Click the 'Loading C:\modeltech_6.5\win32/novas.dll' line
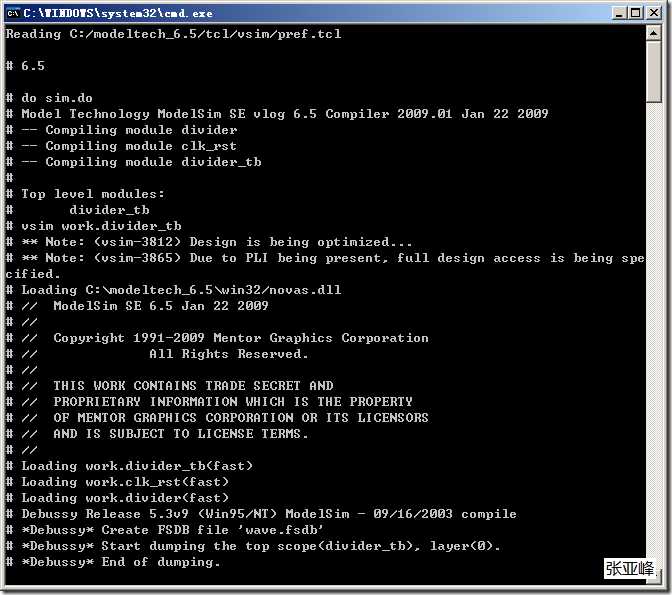 coord(174,290)
